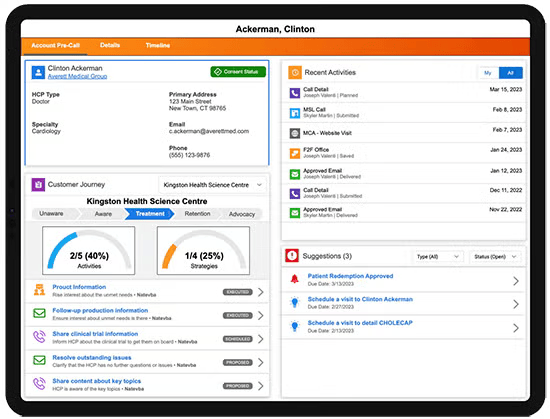Click phone icon for Share clinical trial information
This screenshot has width=550, height=419.
[39, 337]
